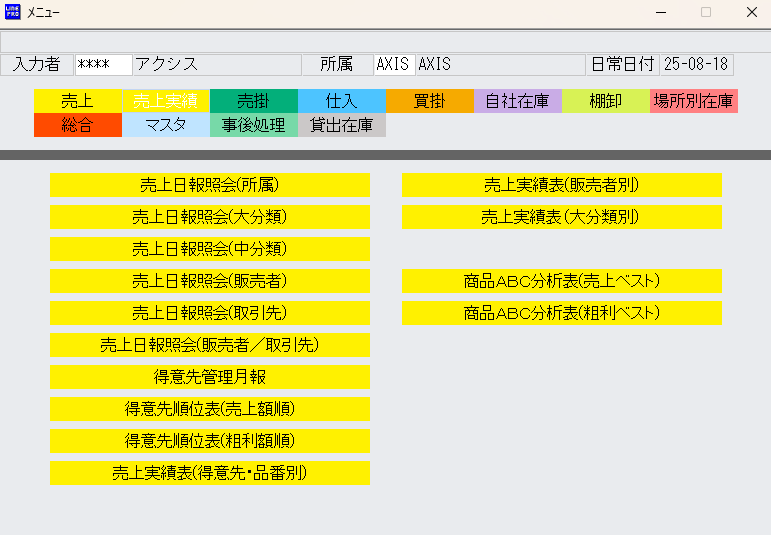Switch to the 事後処理 tab
This screenshot has height=535, width=771.
253,125
